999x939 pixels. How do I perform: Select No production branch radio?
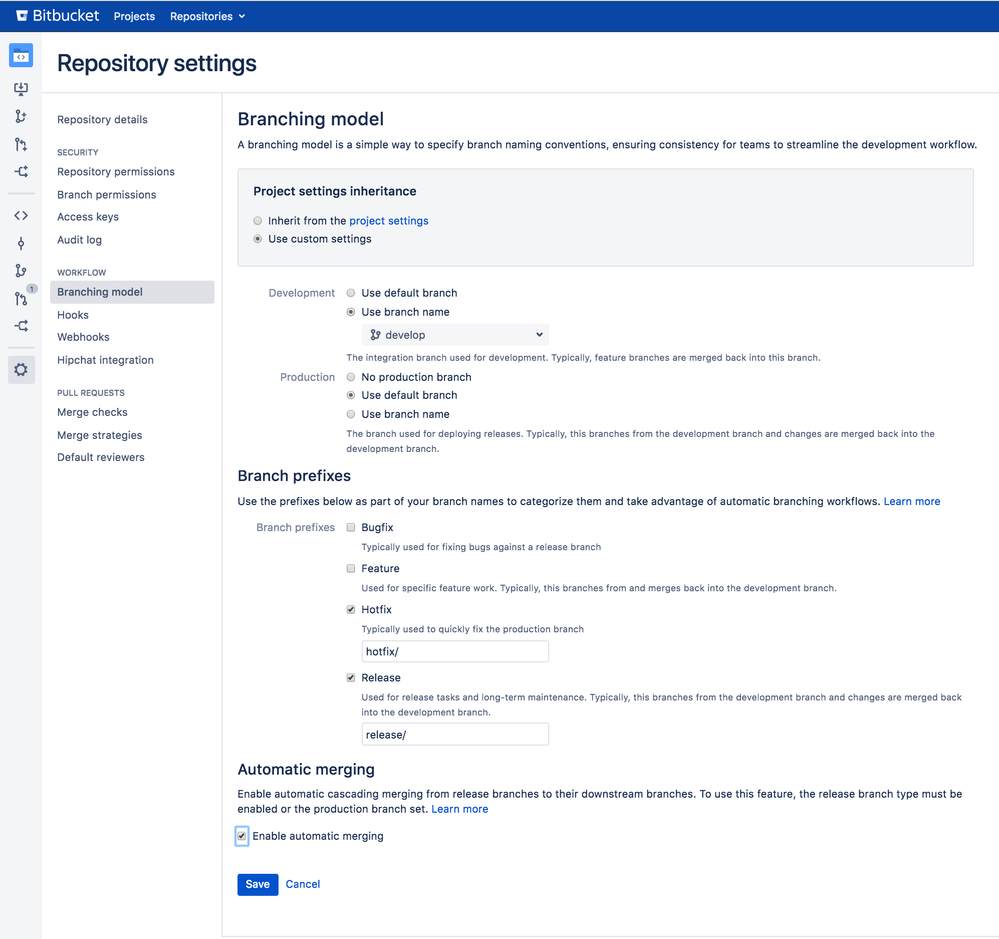point(350,377)
